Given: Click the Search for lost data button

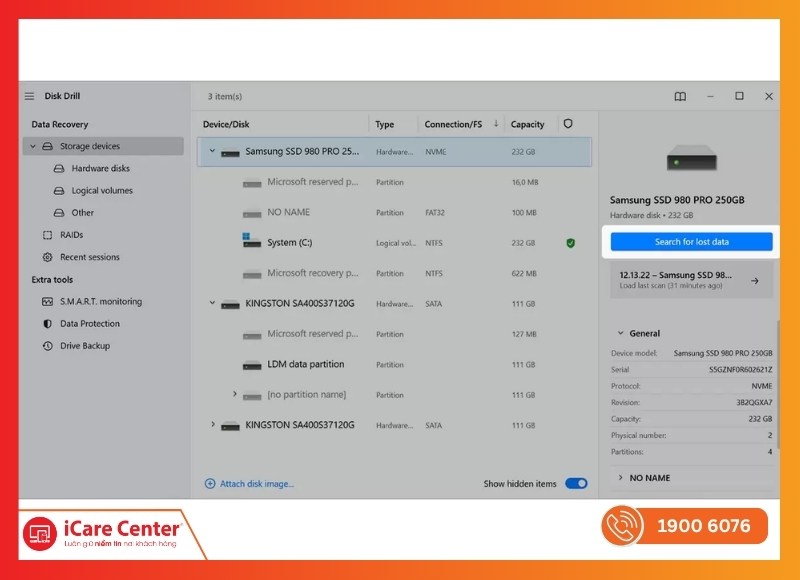Looking at the screenshot, I should point(691,242).
